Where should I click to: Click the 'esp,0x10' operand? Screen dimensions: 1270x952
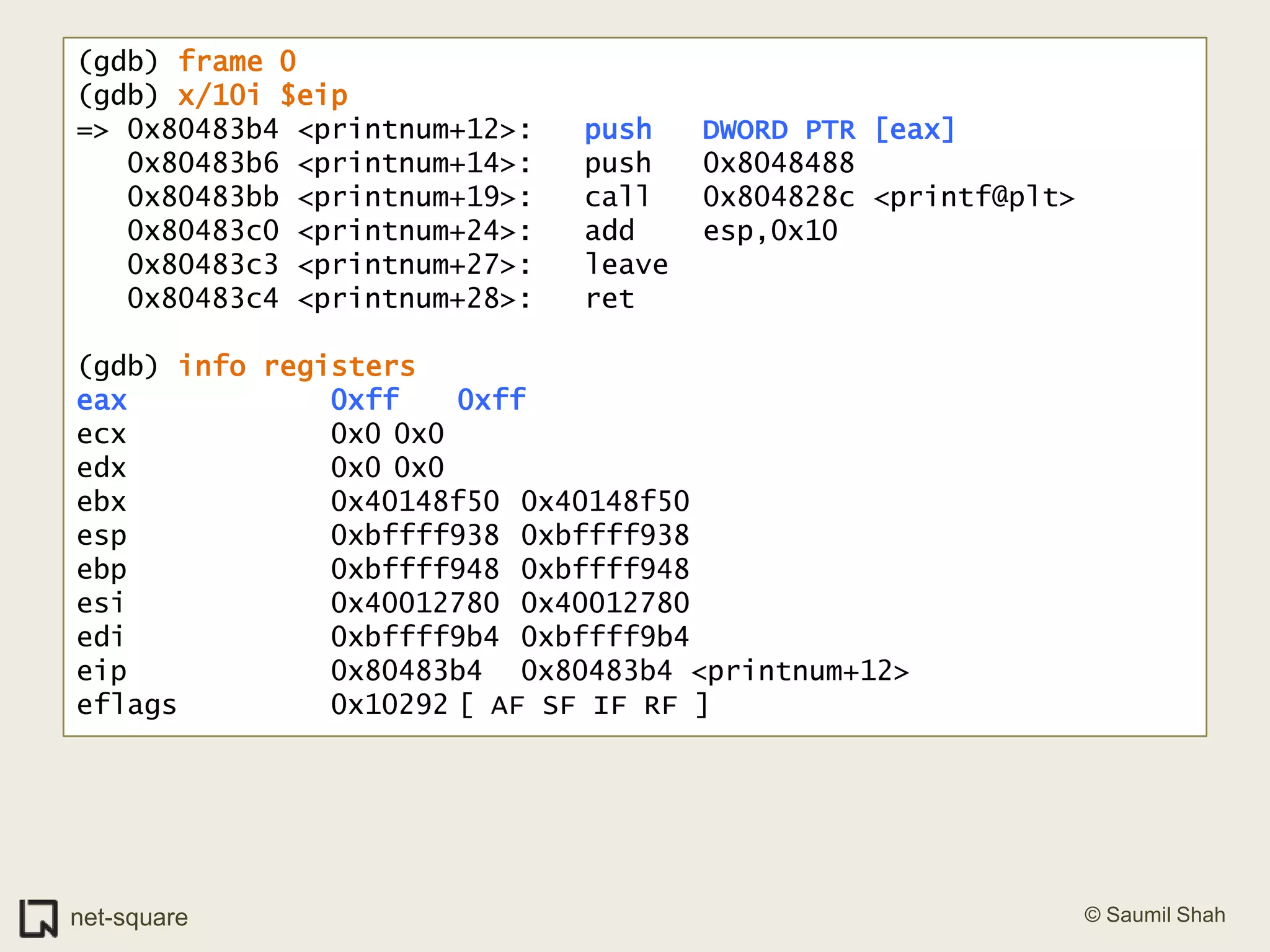[770, 232]
